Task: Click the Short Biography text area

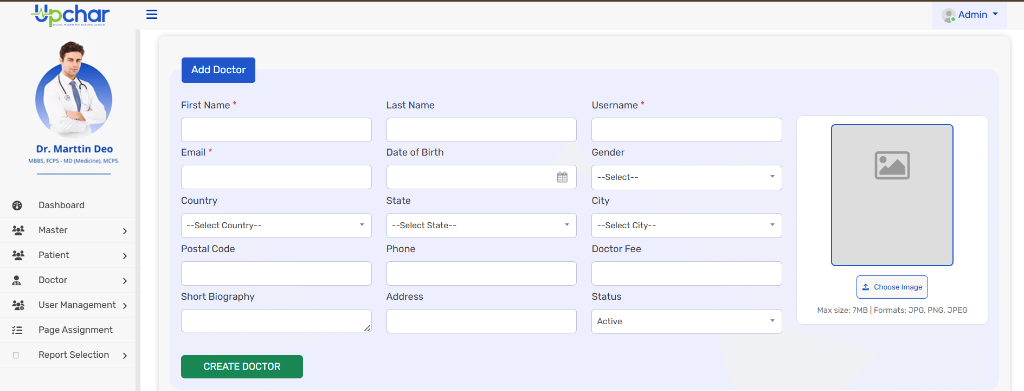Action: click(276, 321)
